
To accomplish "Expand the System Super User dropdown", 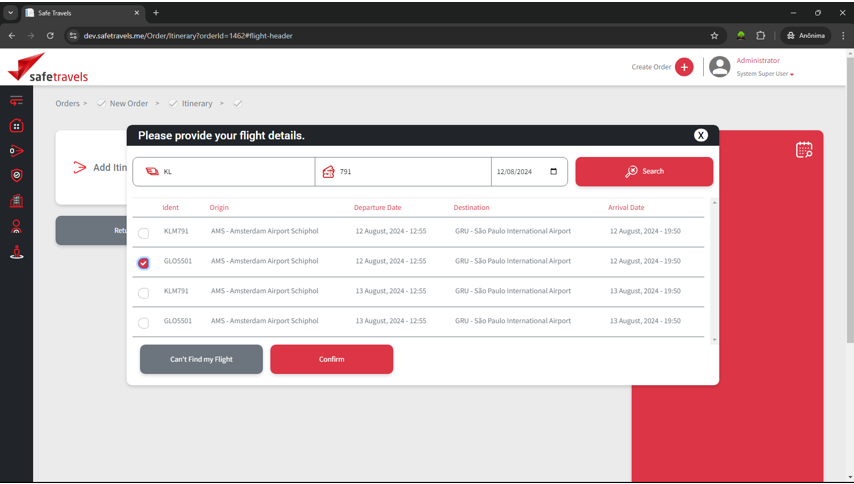I will click(x=792, y=74).
